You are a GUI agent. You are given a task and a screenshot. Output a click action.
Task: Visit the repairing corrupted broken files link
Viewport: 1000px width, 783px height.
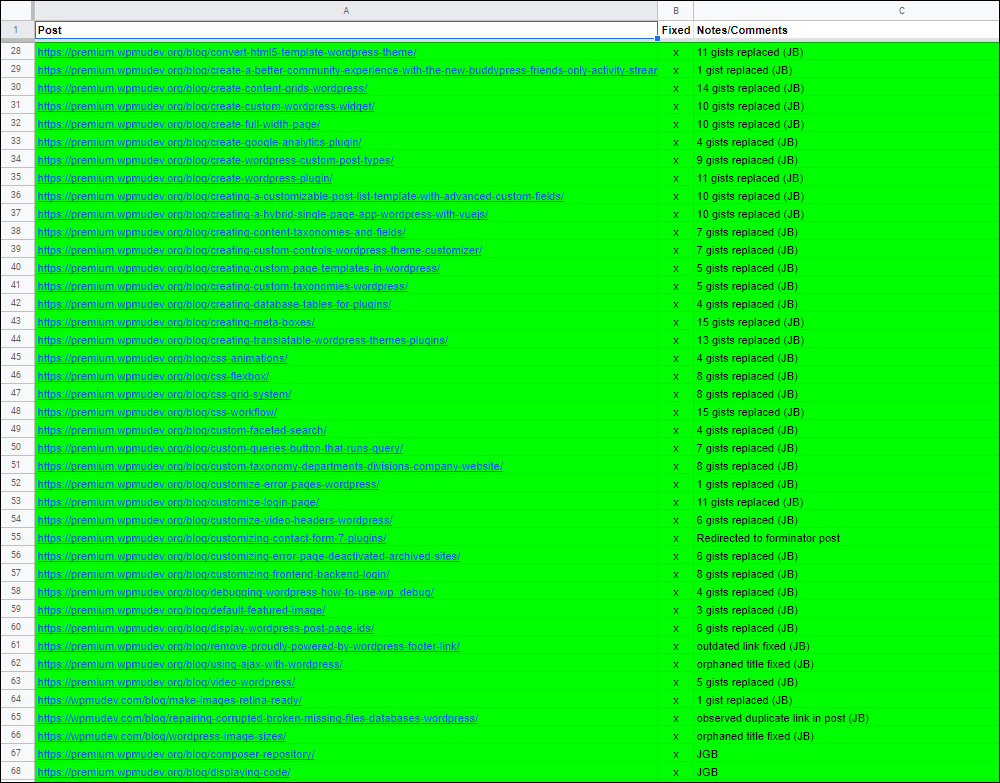tap(258, 719)
